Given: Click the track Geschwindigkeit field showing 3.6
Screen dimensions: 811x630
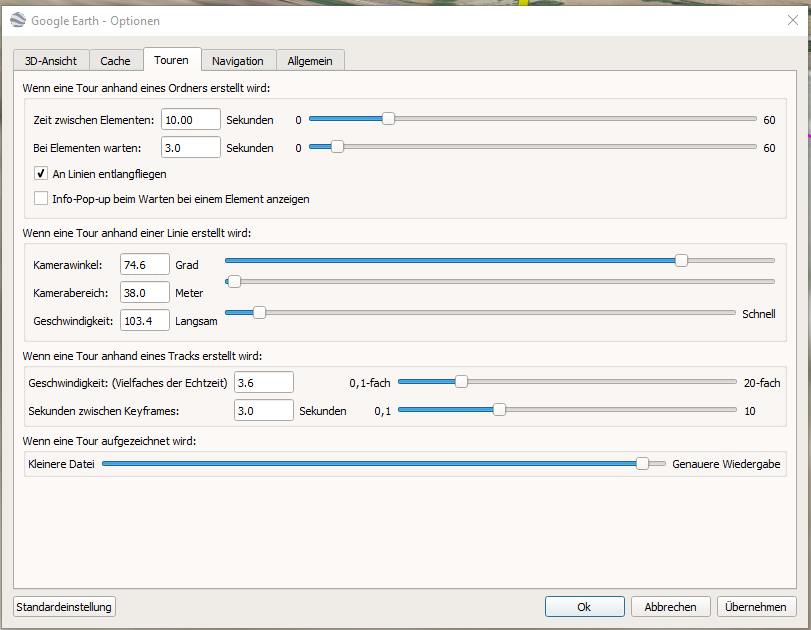Looking at the screenshot, I should click(x=264, y=382).
